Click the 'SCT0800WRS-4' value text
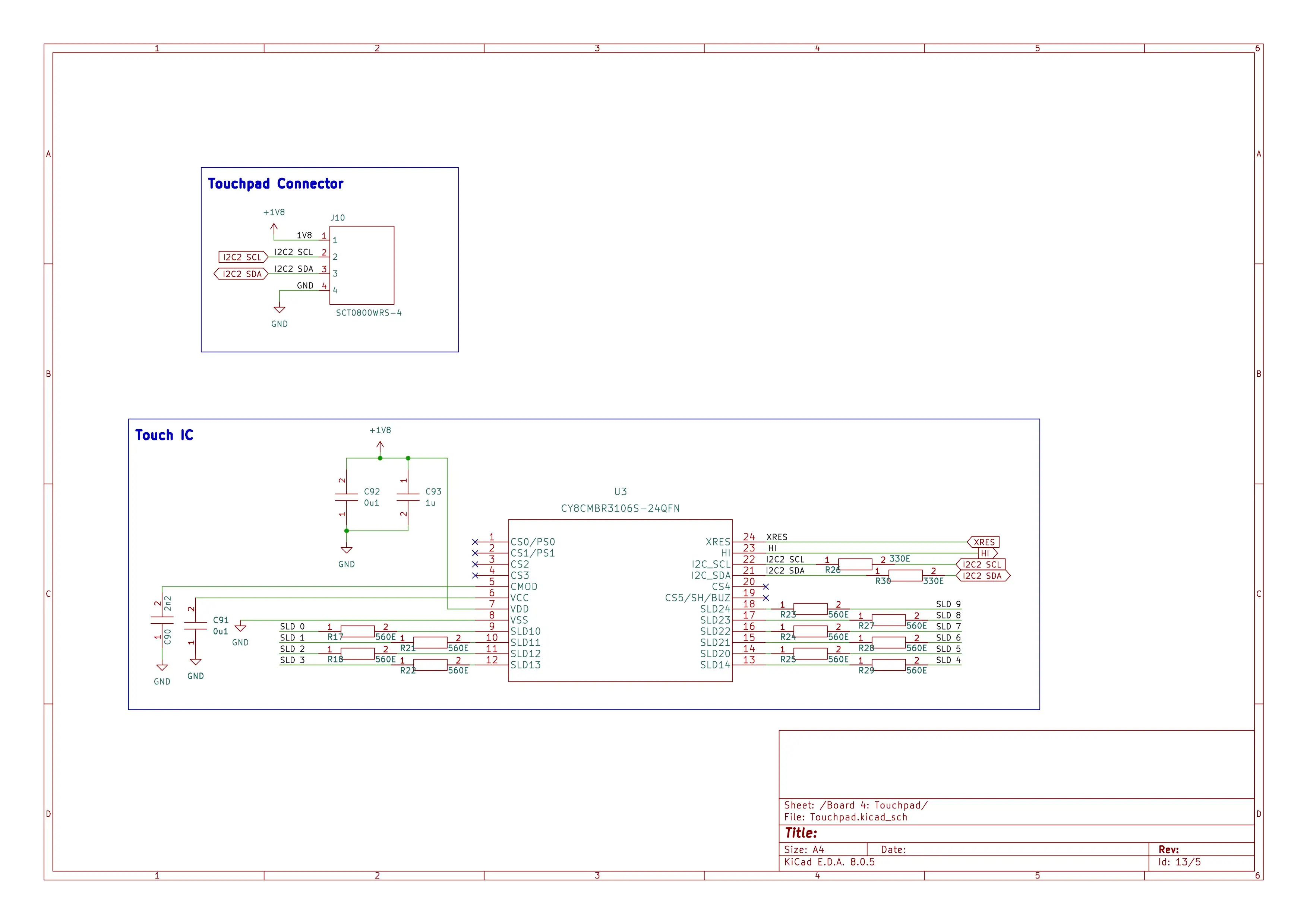This screenshot has width=1307, height=924. tap(368, 313)
